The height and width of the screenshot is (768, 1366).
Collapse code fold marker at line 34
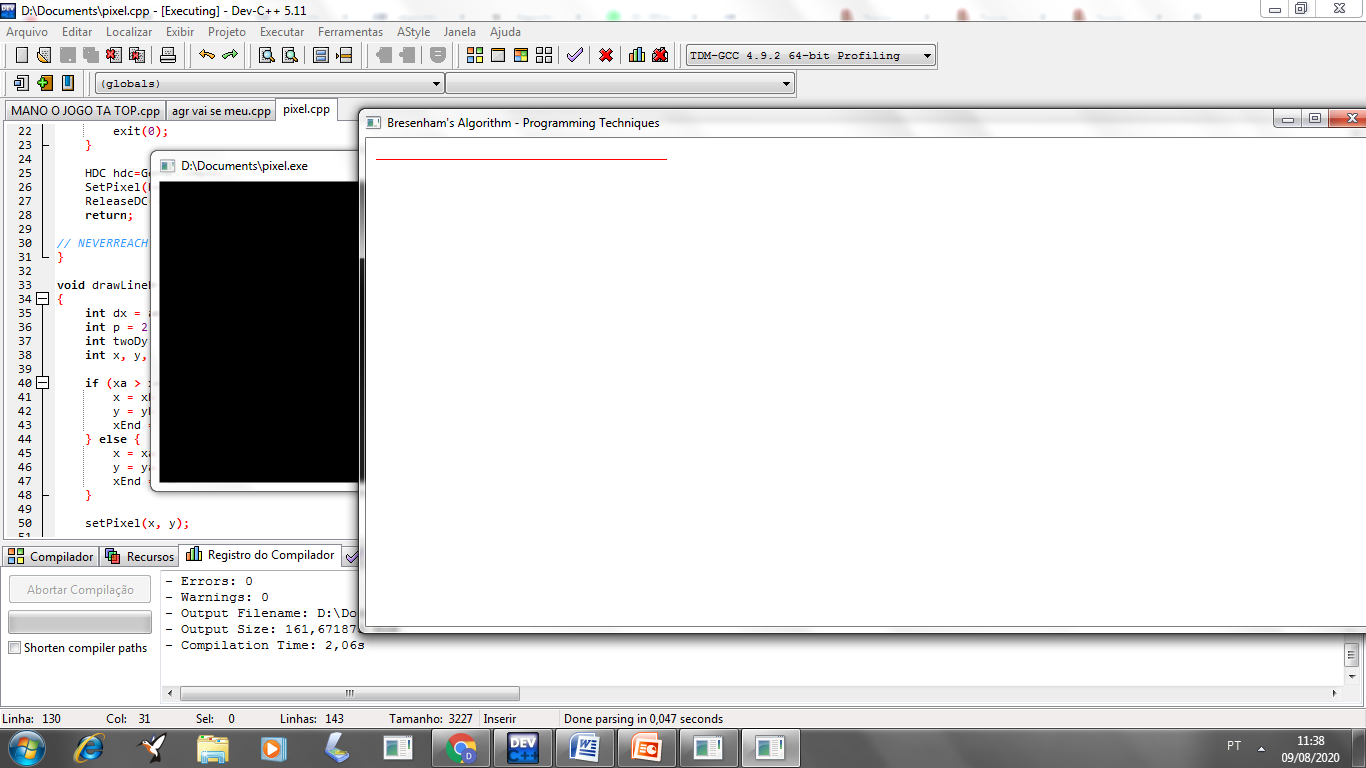pos(42,299)
